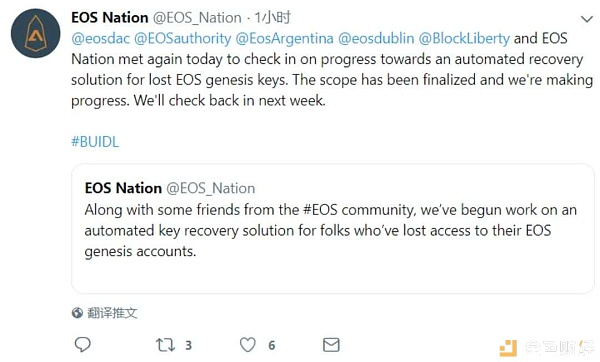This screenshot has height=362, width=600.
Task: Click the retweet count 3
Action: (188, 345)
